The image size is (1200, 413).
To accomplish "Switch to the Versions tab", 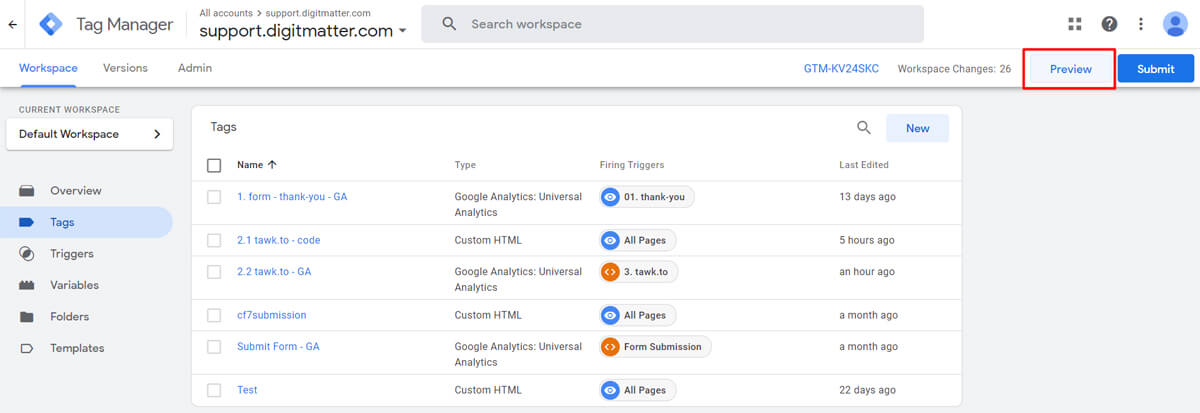I will 125,68.
